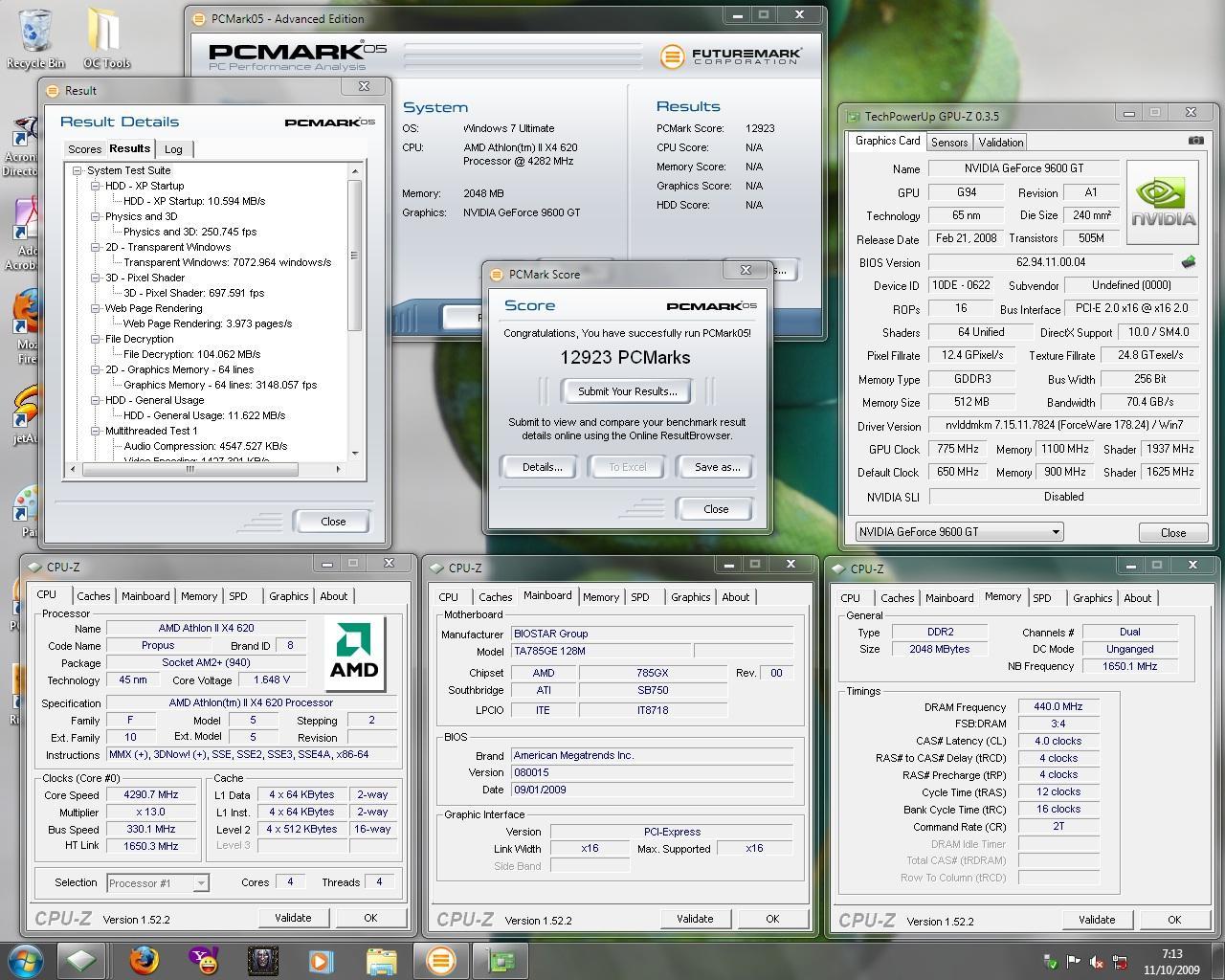The height and width of the screenshot is (980, 1225).
Task: Open the Windows Start menu orb
Action: pos(25,960)
